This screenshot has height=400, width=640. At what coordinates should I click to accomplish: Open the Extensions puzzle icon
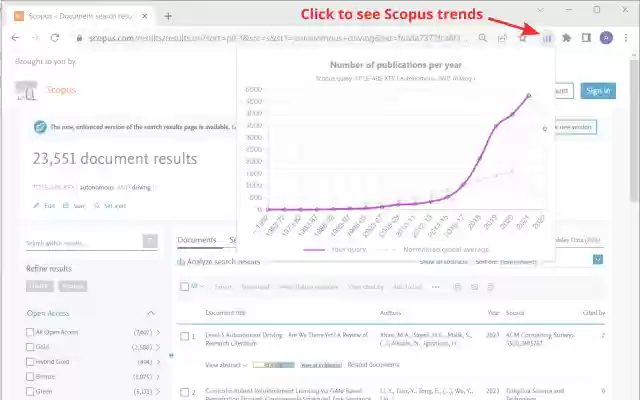tap(567, 38)
